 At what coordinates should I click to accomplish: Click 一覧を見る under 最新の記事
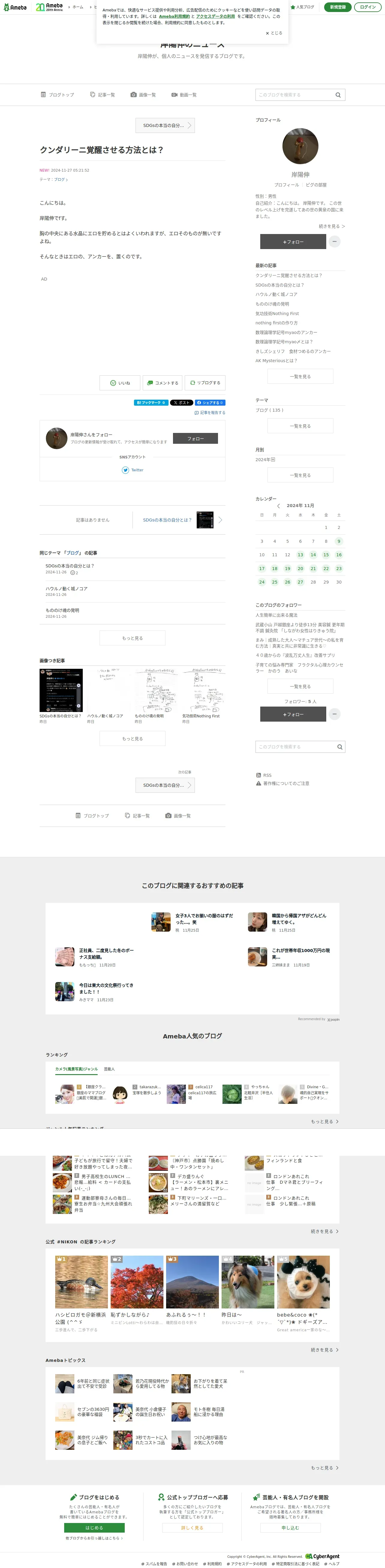(300, 377)
